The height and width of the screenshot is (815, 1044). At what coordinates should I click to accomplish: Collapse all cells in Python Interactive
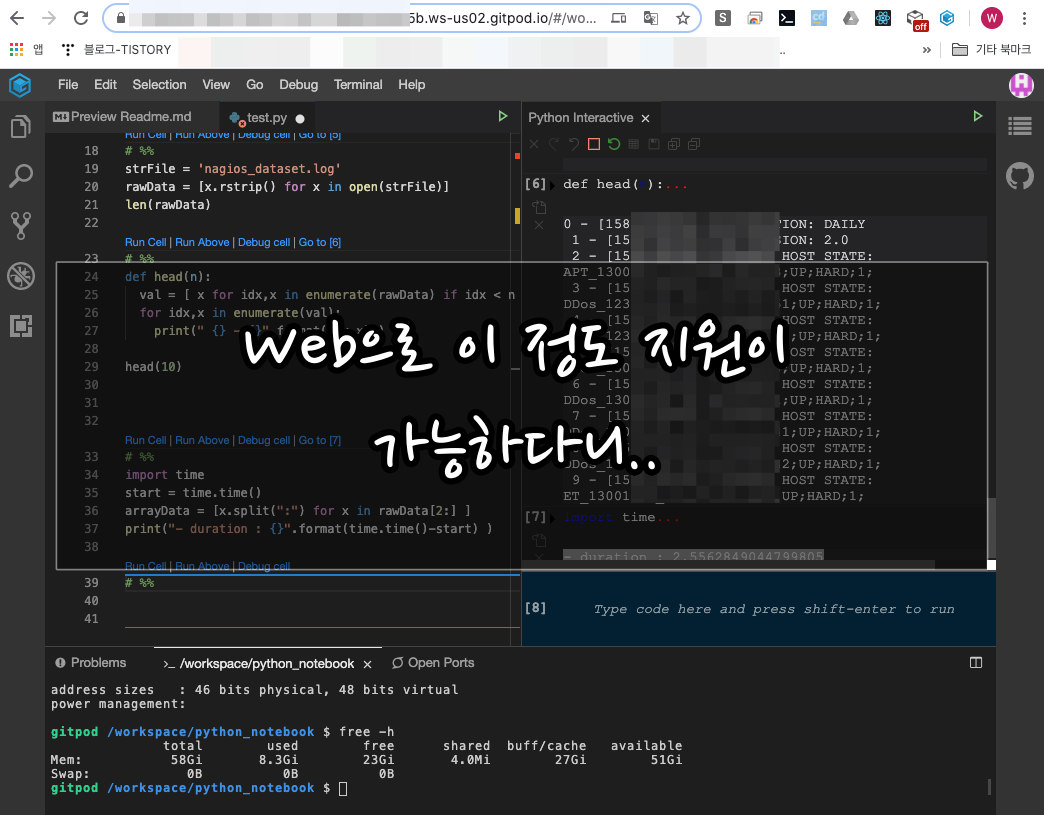(694, 144)
